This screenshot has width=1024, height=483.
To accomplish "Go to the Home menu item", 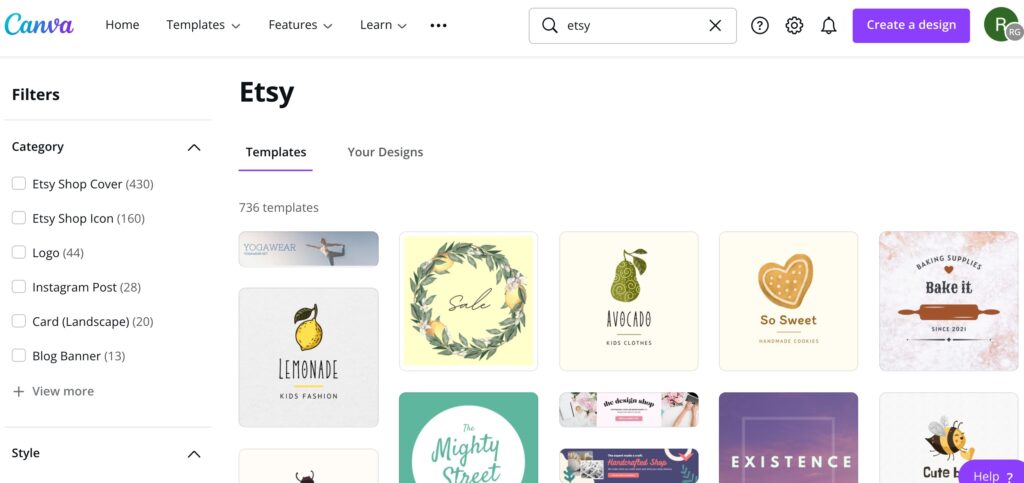I will click(122, 25).
